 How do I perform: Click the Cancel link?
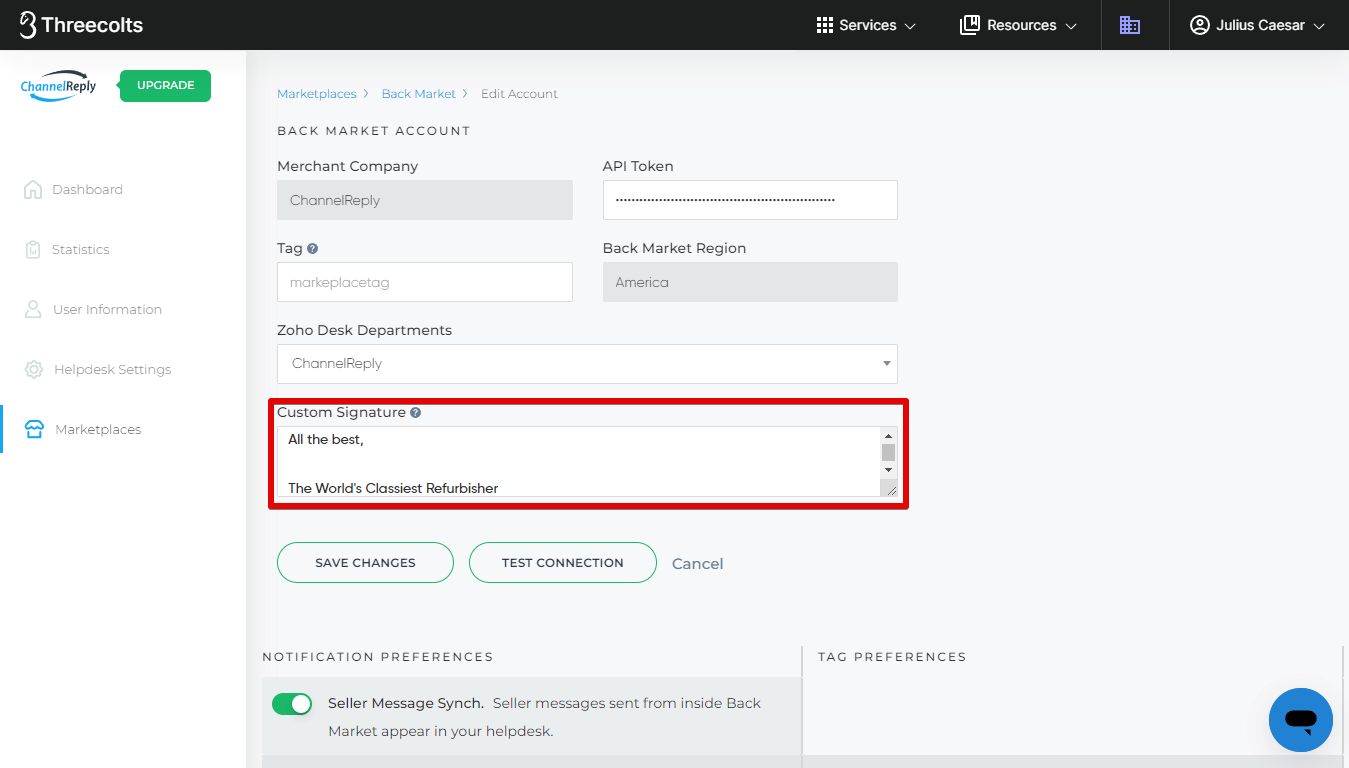coord(697,564)
